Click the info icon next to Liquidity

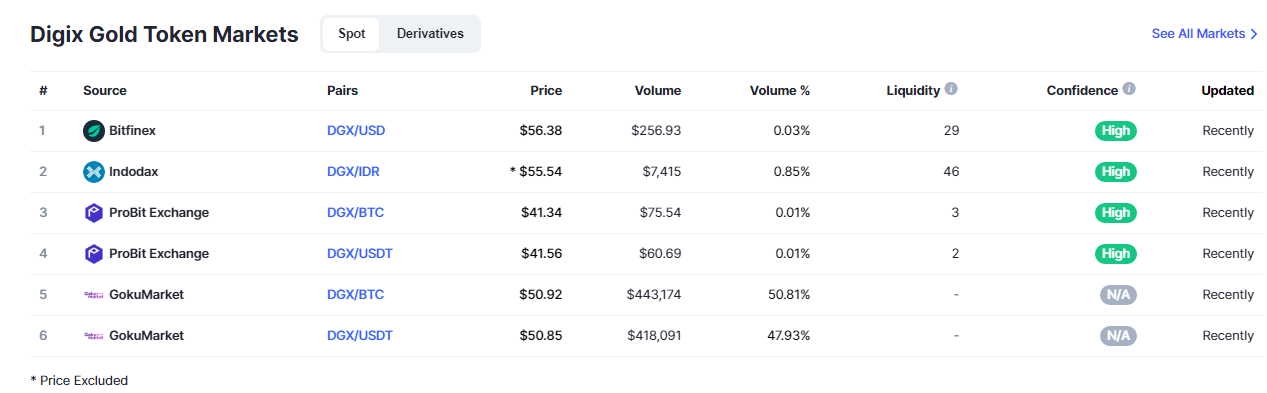[951, 89]
